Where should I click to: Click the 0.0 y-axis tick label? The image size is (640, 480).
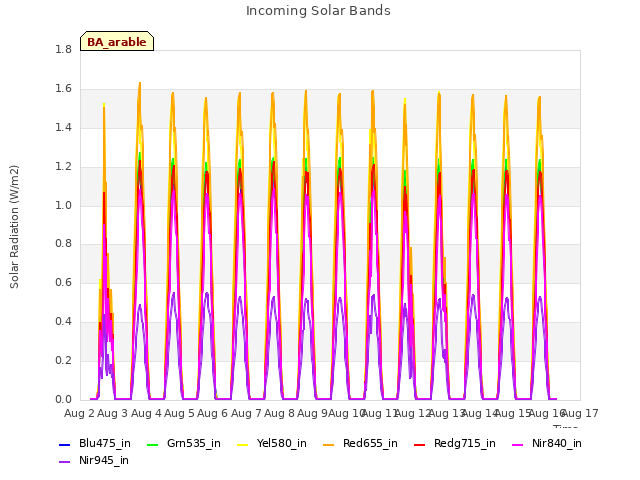pyautogui.click(x=63, y=399)
